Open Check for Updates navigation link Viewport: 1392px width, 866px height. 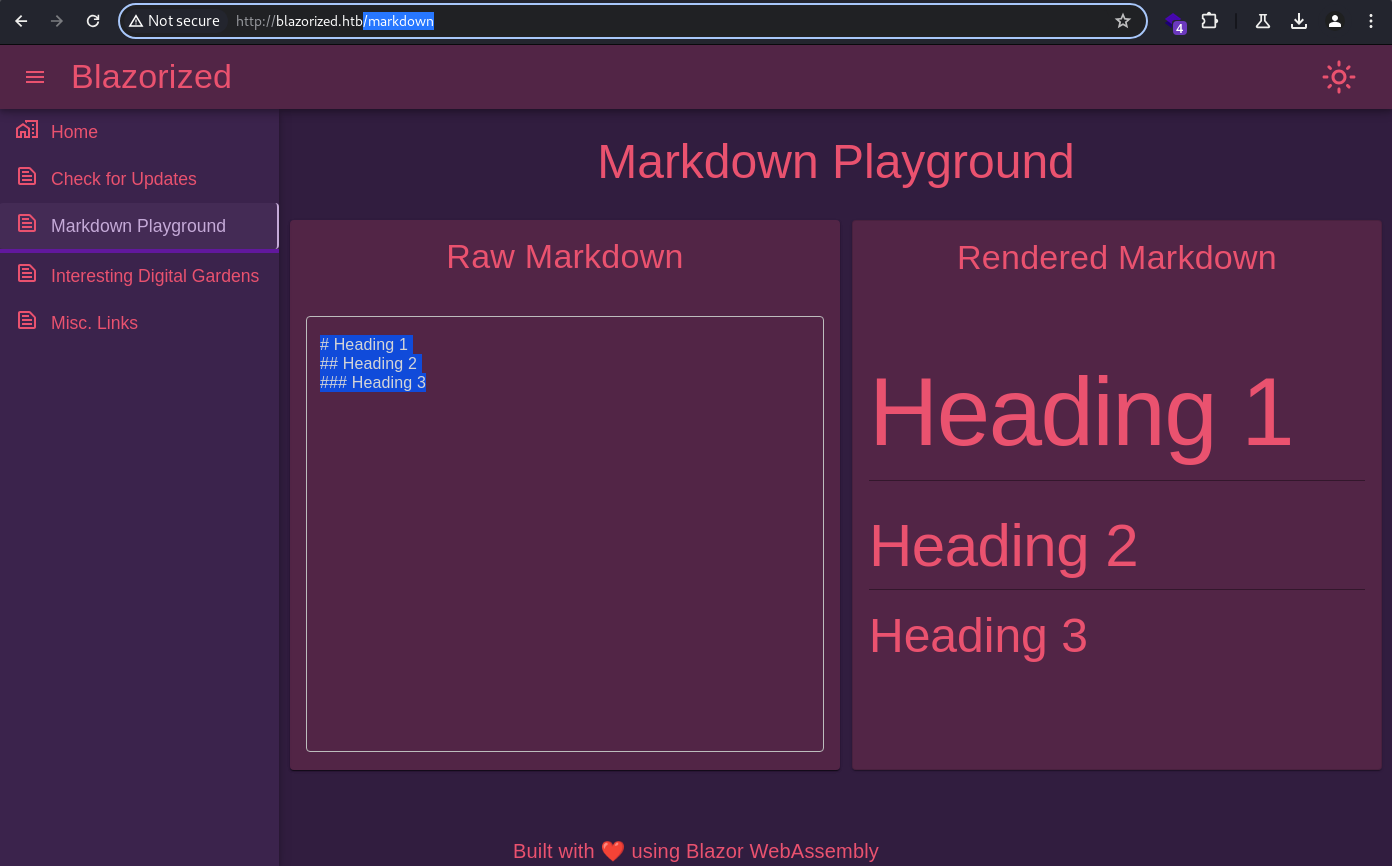coord(139,179)
